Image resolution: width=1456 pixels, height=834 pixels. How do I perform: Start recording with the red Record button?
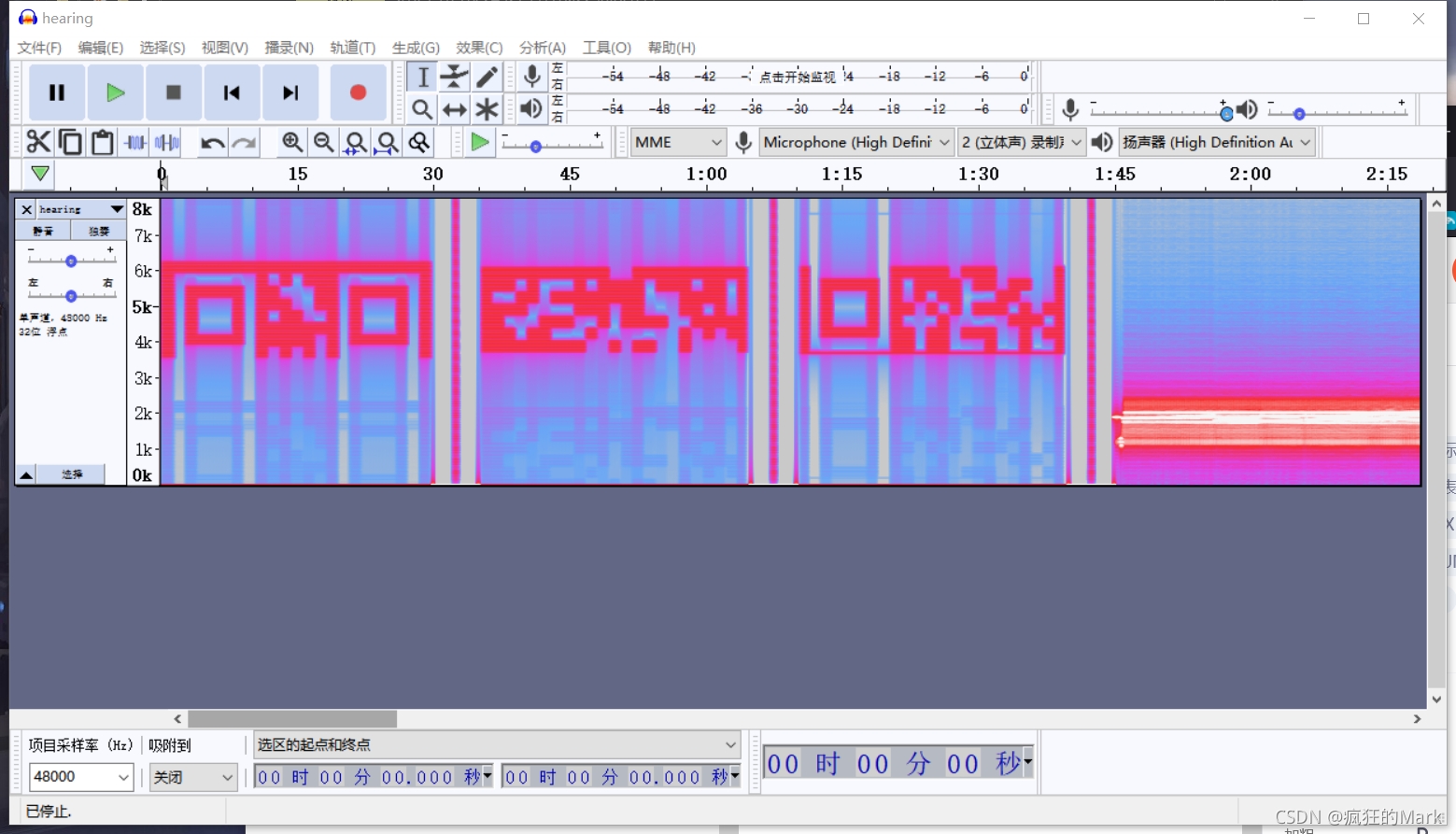click(x=358, y=92)
